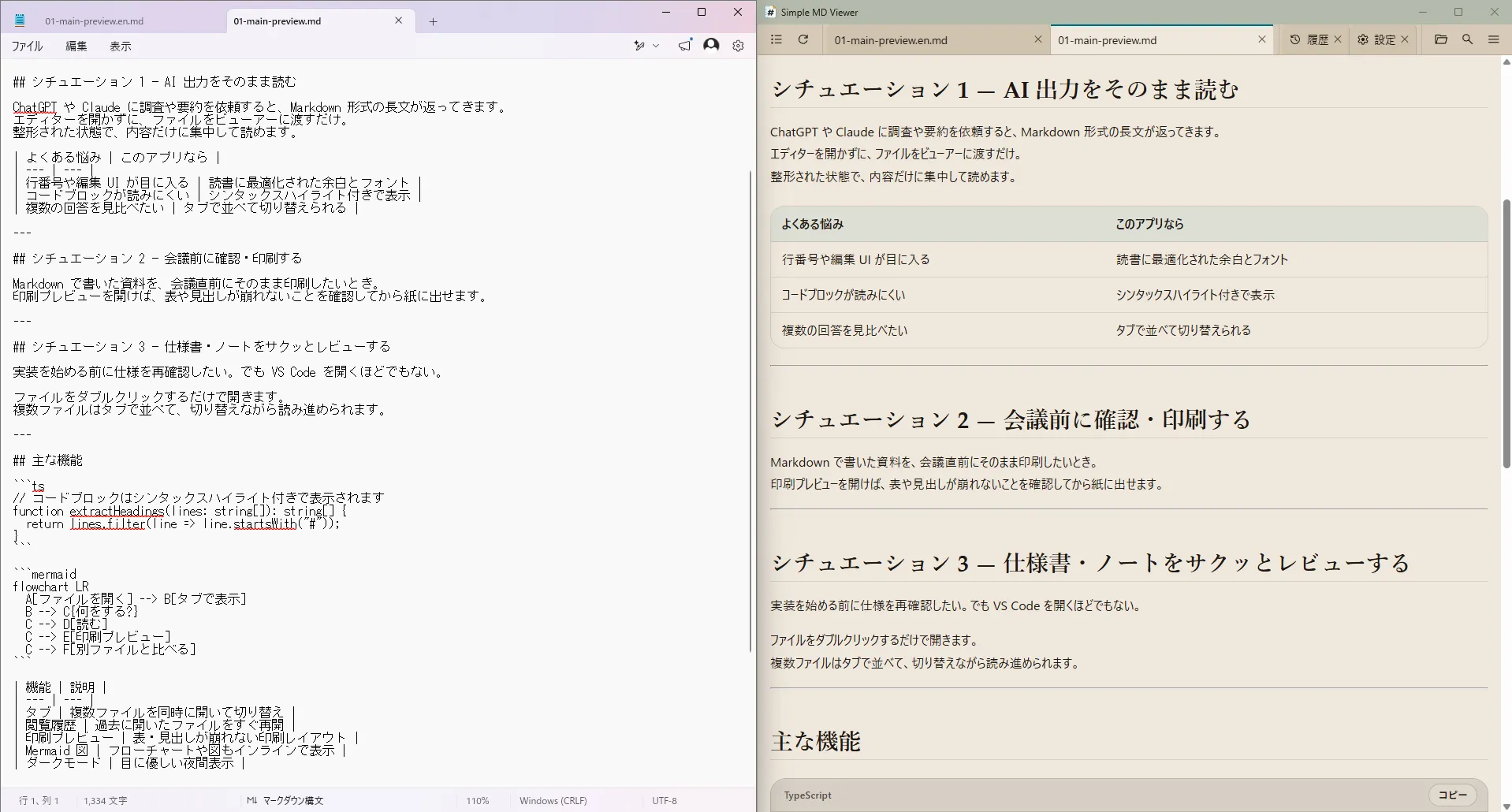The width and height of the screenshot is (1512, 812).
Task: Close the 履歴 tab in Simple MD Viewer
Action: tap(1338, 39)
